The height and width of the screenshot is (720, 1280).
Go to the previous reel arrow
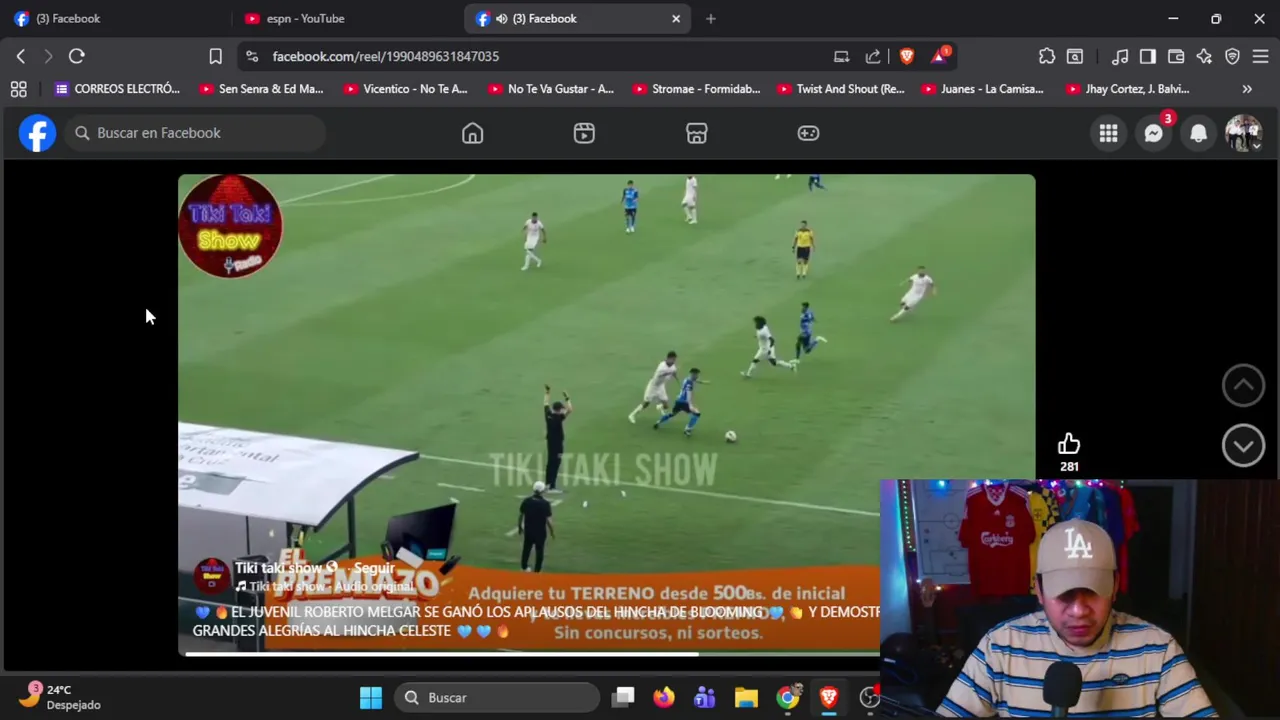[1243, 385]
